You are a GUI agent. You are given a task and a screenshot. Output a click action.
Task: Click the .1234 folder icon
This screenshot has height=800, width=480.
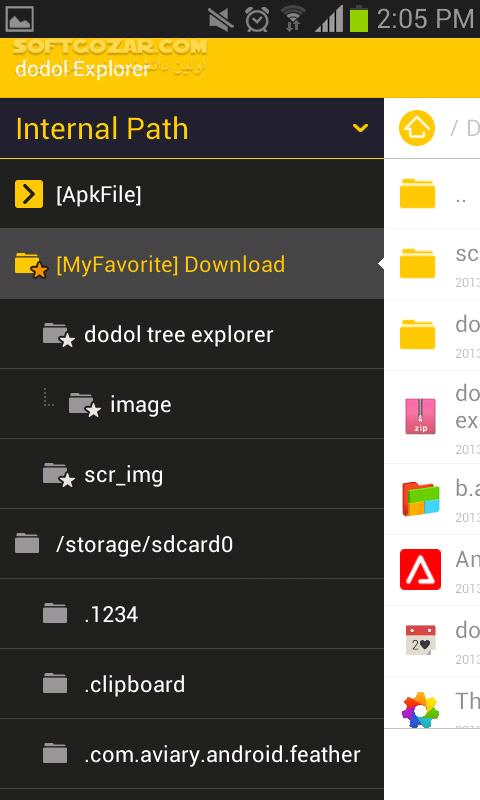coord(55,613)
